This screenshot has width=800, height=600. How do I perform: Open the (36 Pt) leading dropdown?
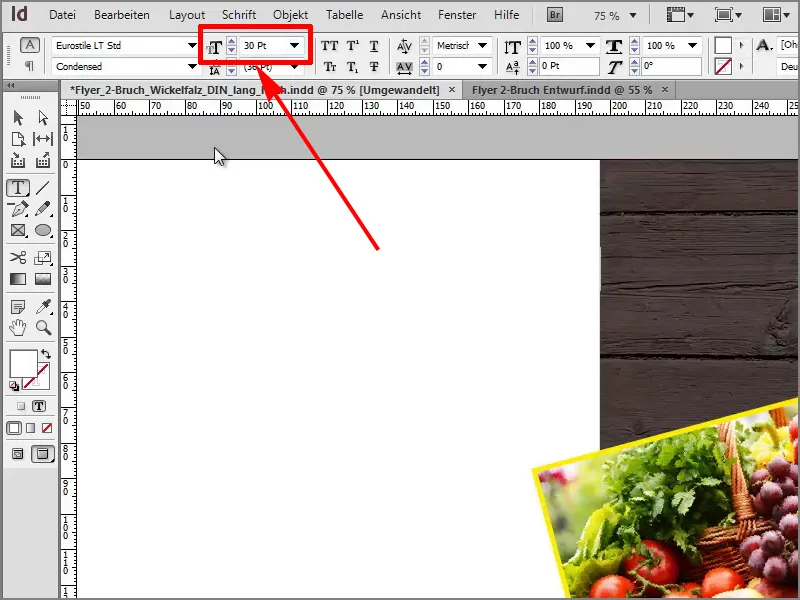294,67
